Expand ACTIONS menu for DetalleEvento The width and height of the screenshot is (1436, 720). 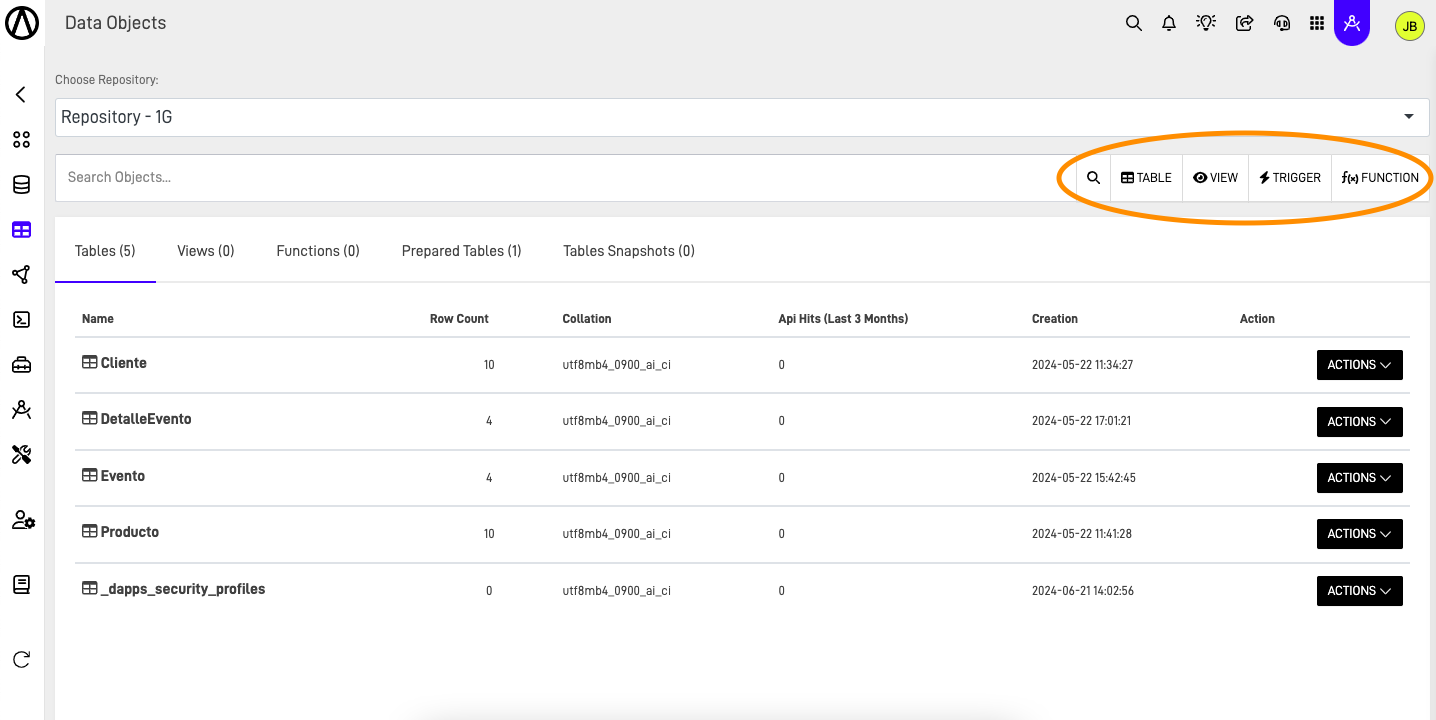(x=1359, y=422)
